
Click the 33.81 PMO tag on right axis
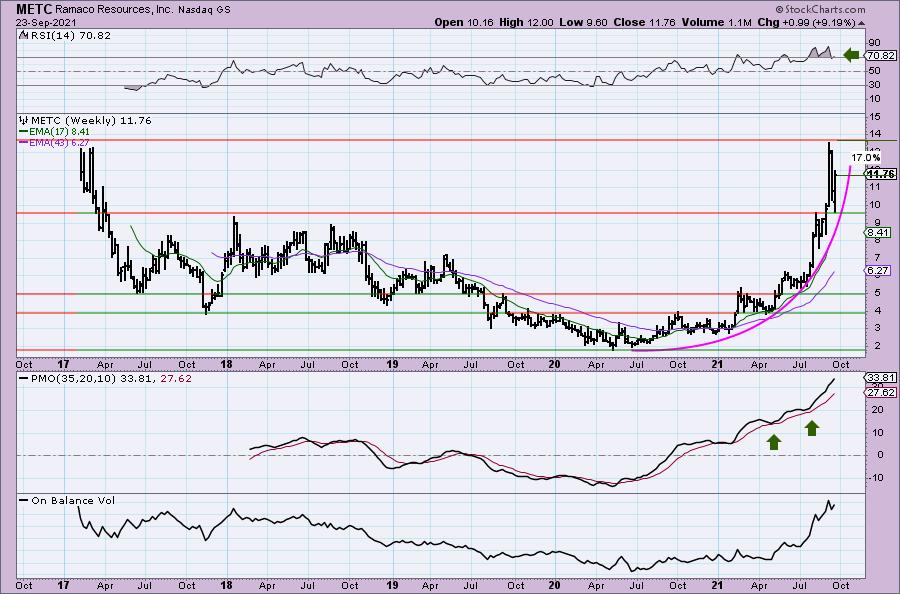pyautogui.click(x=881, y=378)
